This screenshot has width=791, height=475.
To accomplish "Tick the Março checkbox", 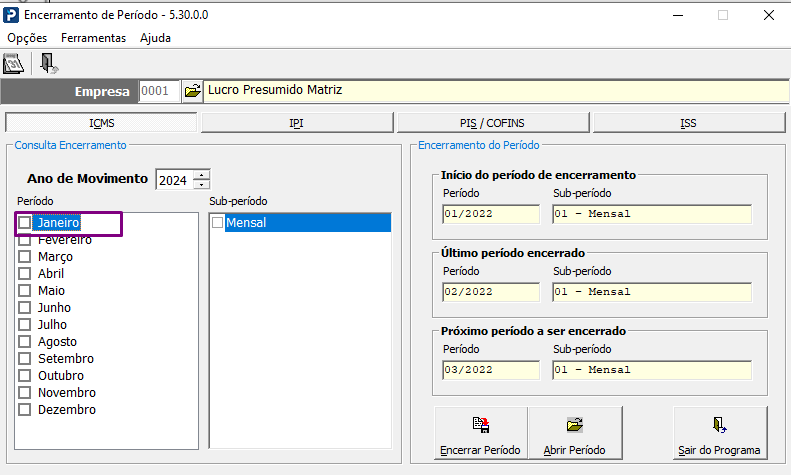I will [x=24, y=257].
